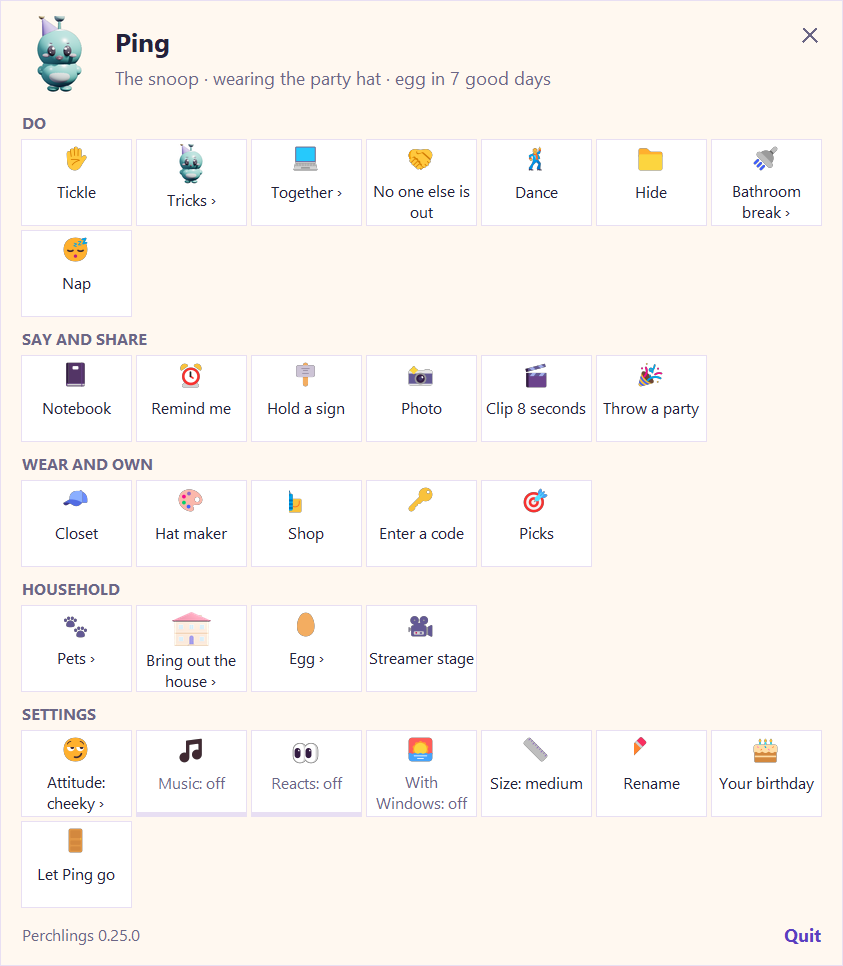Click the pet status line about the party hat

tap(333, 79)
